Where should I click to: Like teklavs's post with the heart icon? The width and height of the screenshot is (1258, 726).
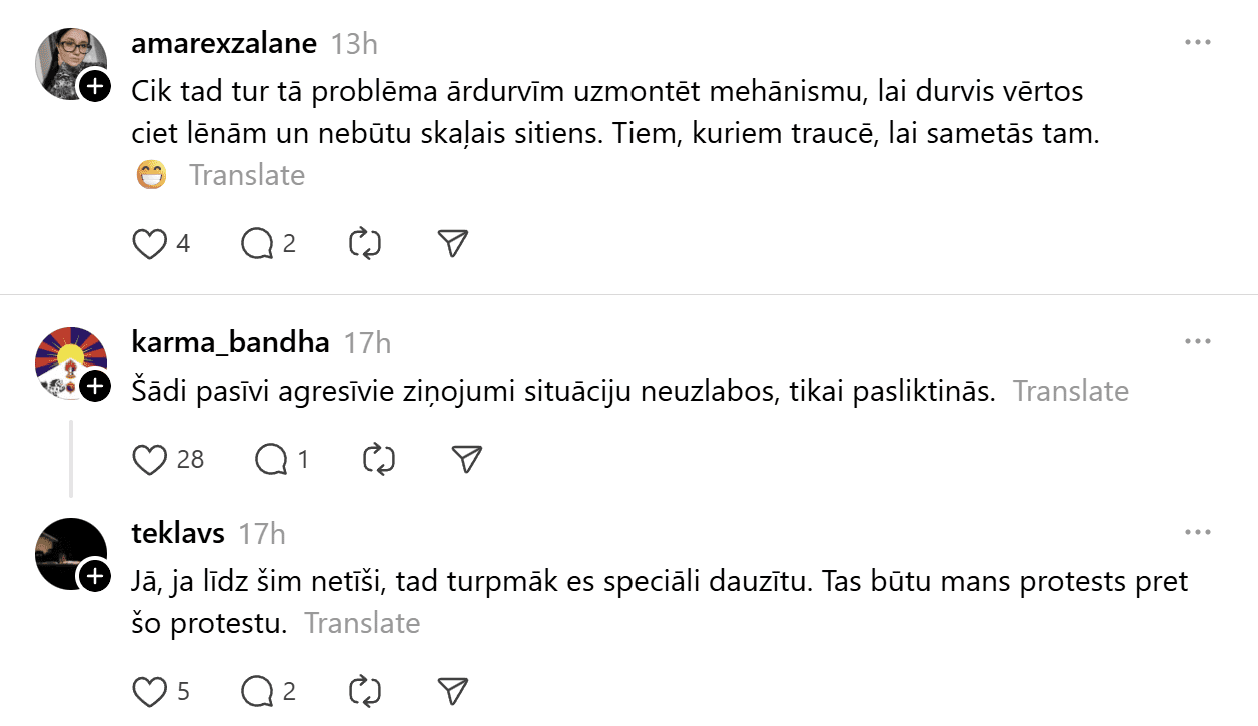(150, 691)
